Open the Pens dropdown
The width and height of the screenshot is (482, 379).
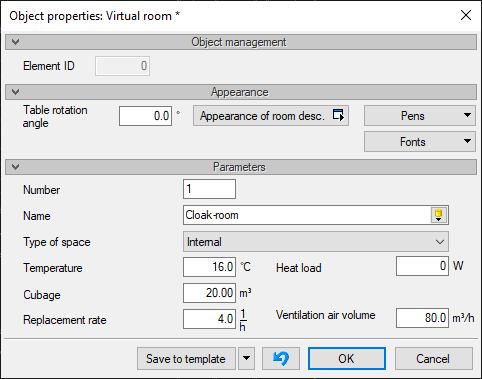(420, 116)
